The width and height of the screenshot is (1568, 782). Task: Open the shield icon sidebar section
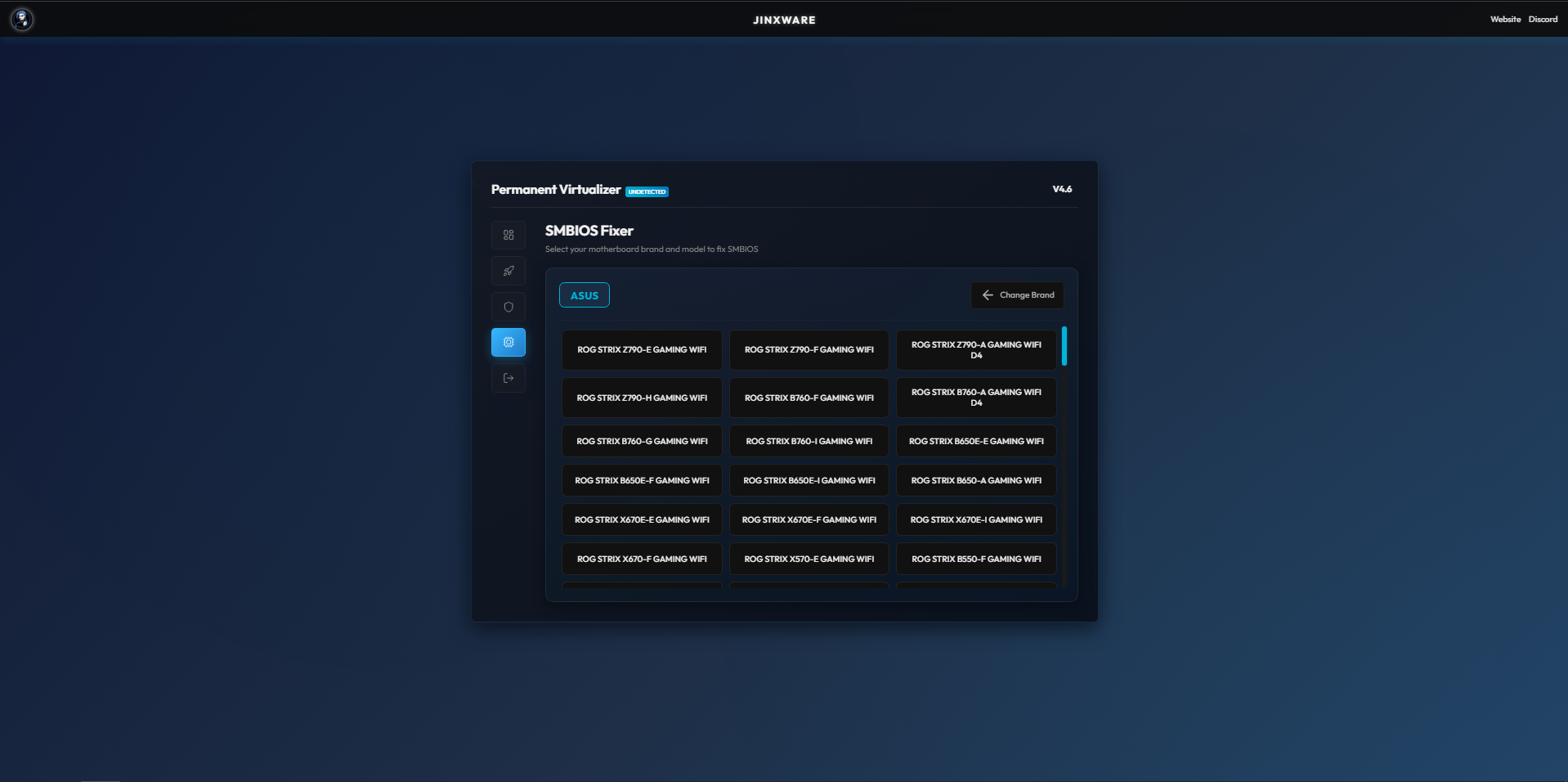pos(508,307)
